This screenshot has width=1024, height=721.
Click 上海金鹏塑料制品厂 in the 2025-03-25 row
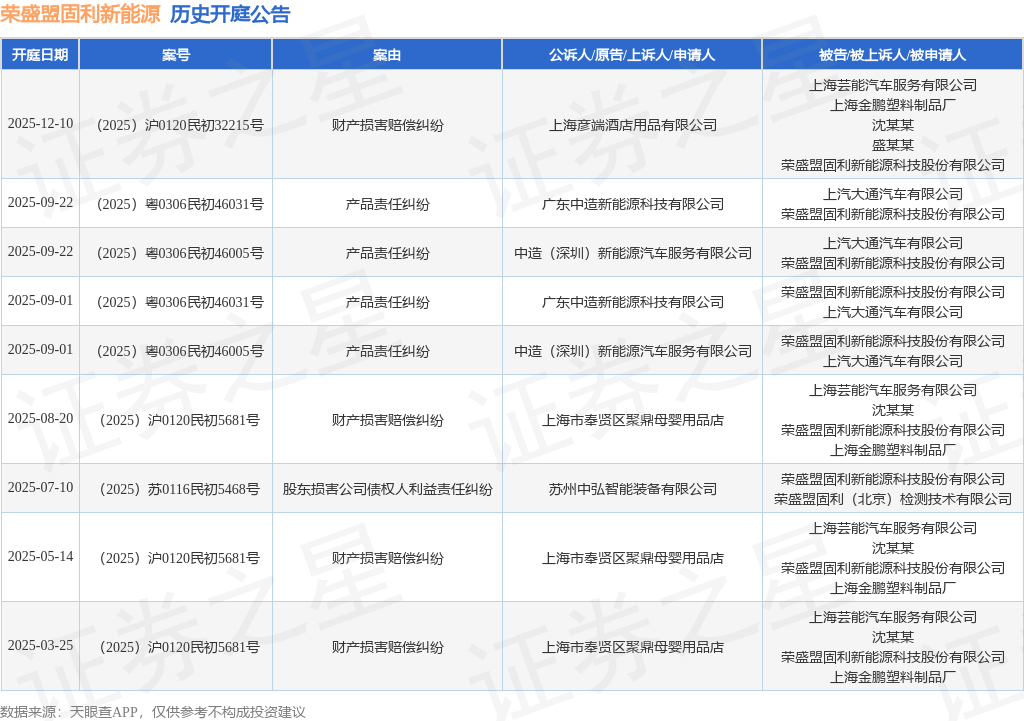pyautogui.click(x=893, y=677)
